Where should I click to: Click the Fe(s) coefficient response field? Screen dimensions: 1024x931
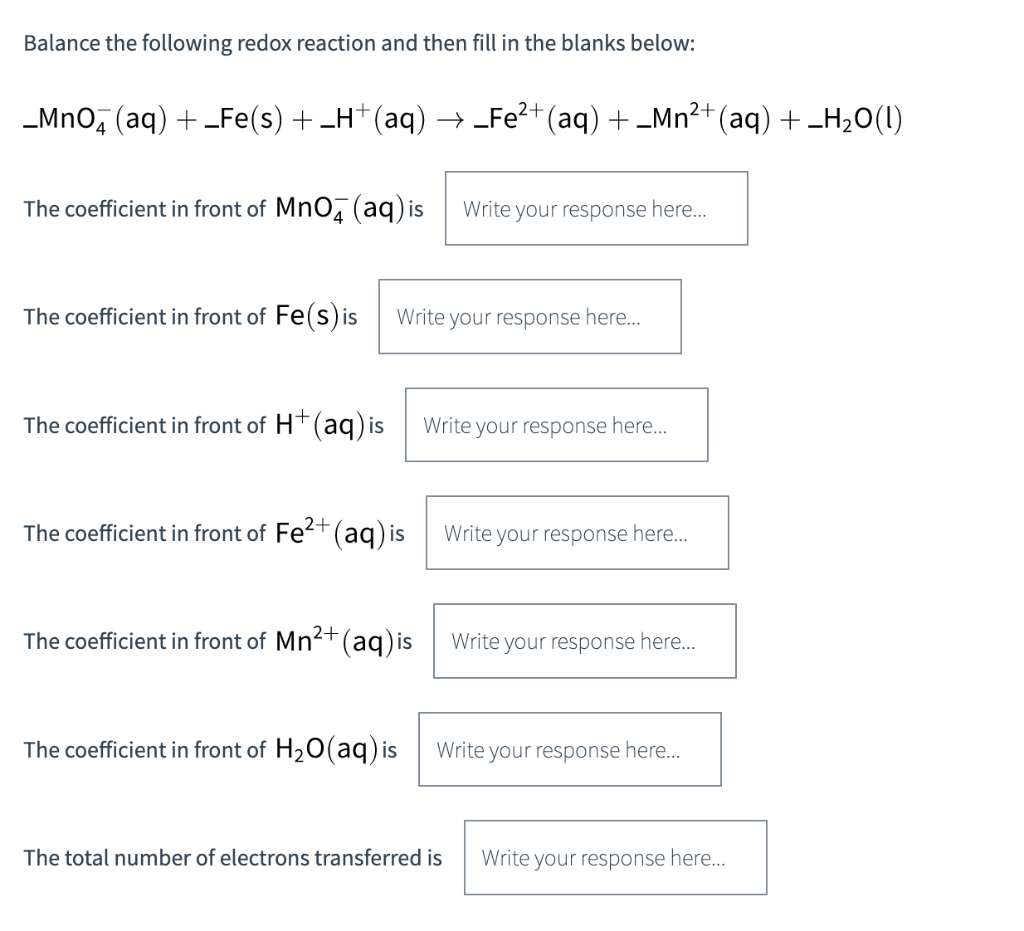(x=529, y=317)
